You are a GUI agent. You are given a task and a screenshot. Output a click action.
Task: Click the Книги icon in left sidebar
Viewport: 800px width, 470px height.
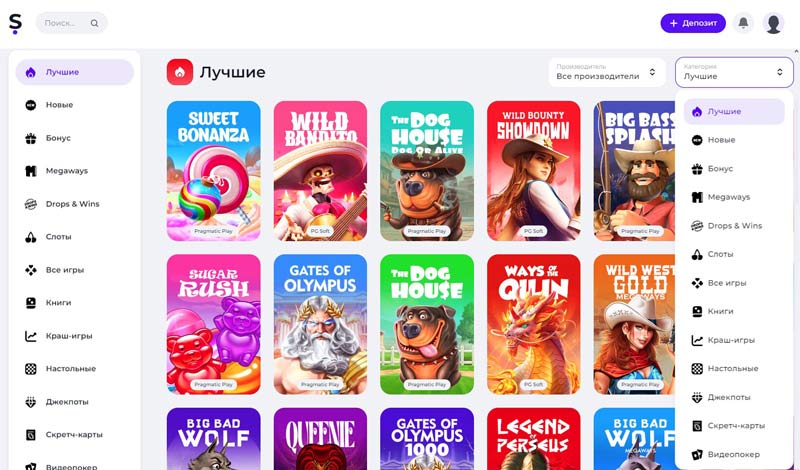coord(31,303)
